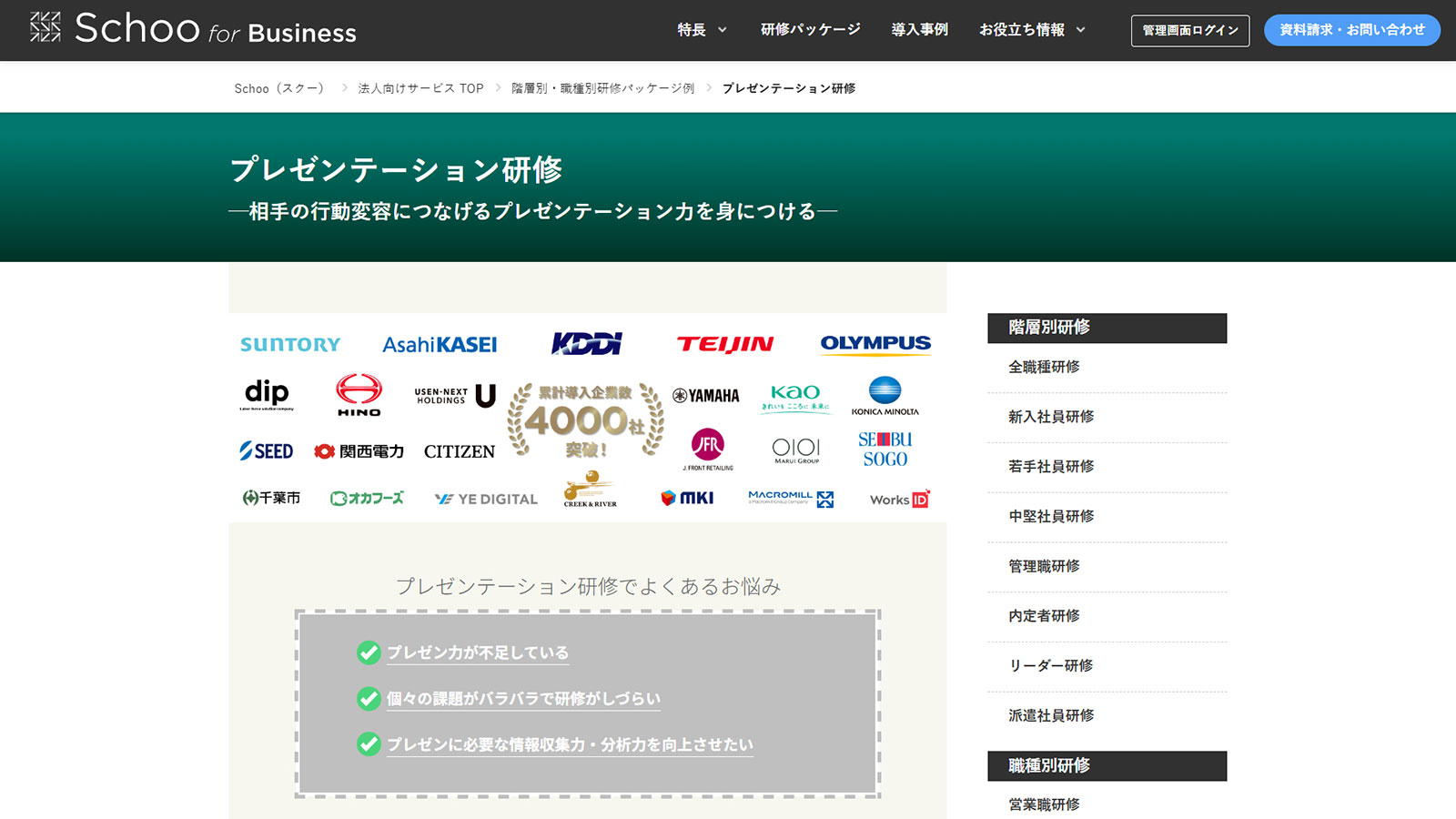Click the プレゼンテーション研修 breadcrumb text
This screenshot has width=1456, height=819.
click(x=789, y=88)
